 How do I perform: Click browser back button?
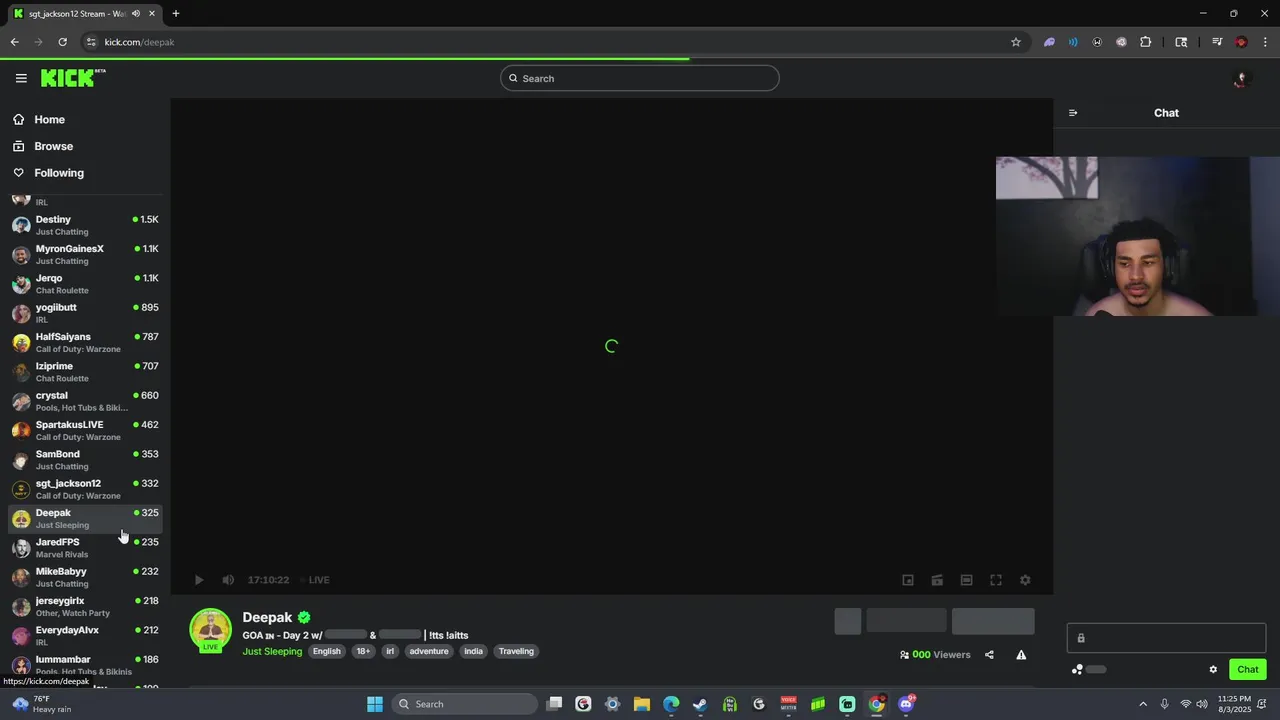point(14,42)
